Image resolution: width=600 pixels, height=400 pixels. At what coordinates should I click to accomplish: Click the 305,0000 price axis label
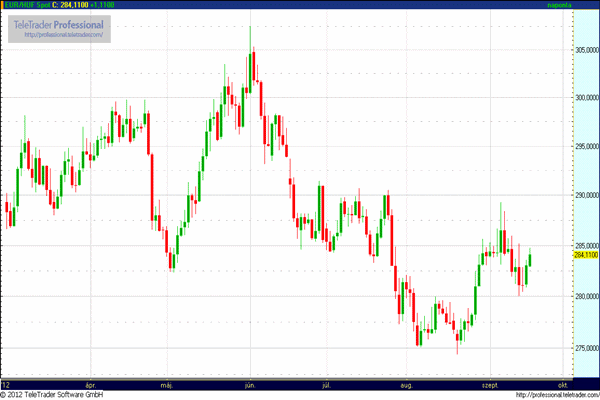point(587,50)
